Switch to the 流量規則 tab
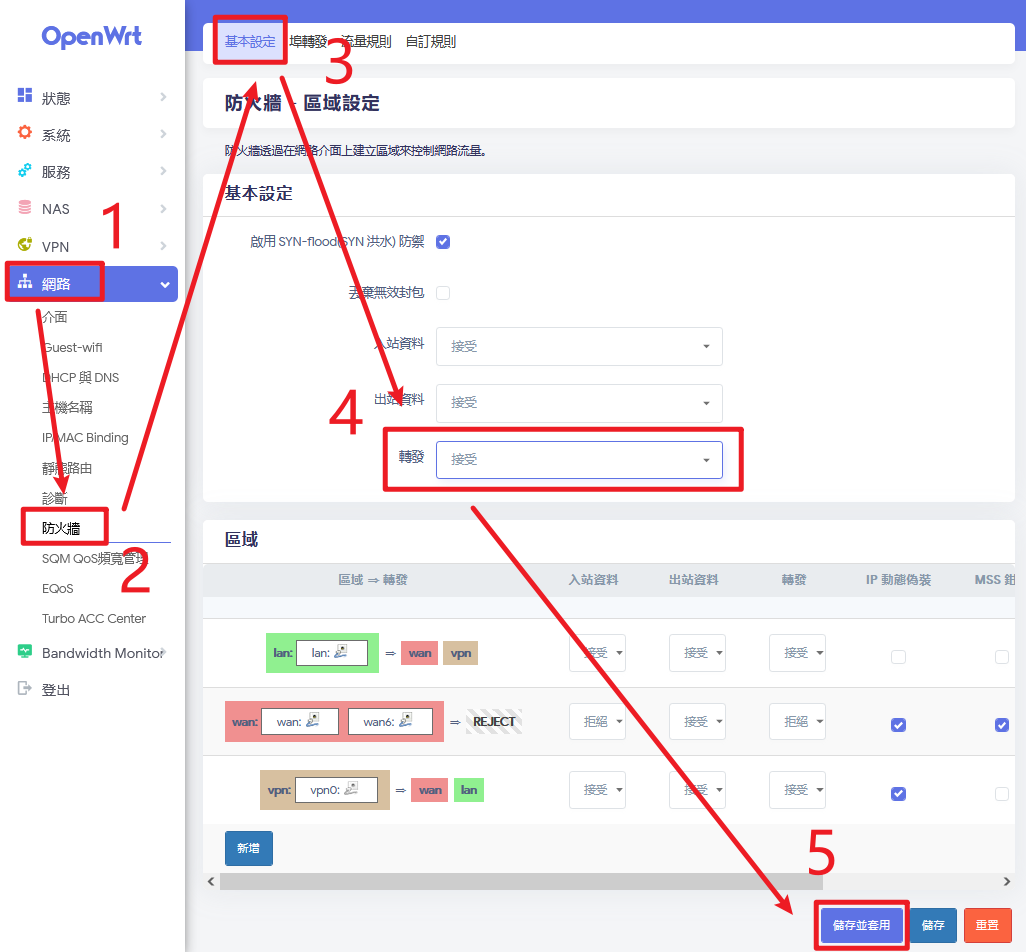This screenshot has width=1026, height=952. (366, 42)
